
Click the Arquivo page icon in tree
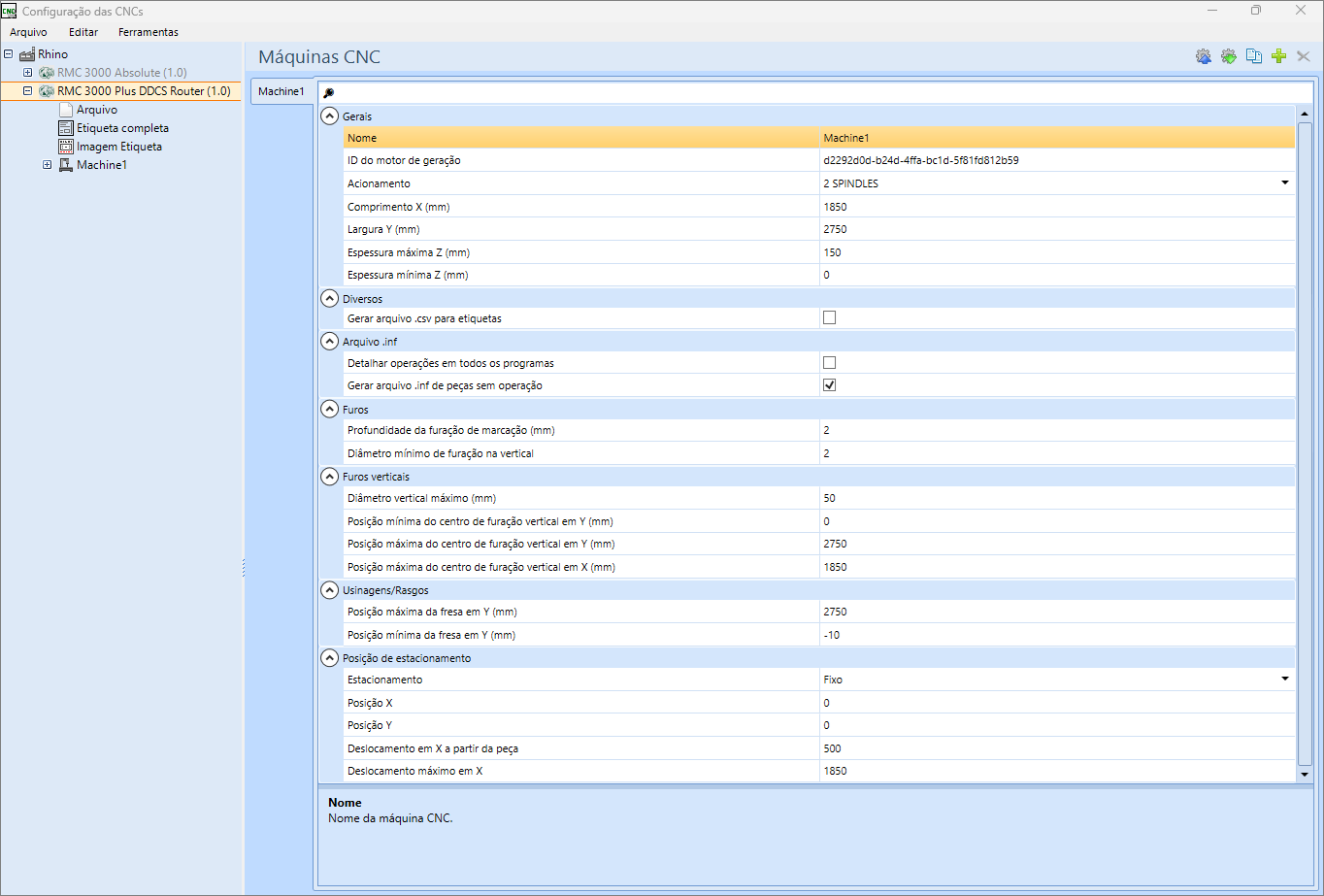66,110
